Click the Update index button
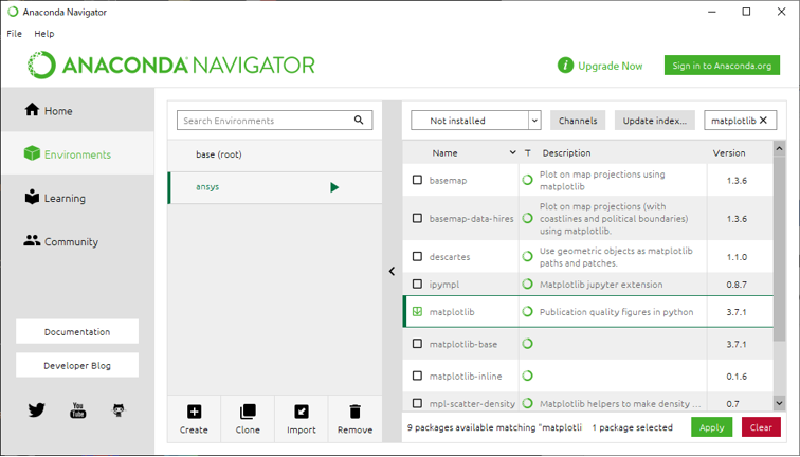 click(x=654, y=121)
